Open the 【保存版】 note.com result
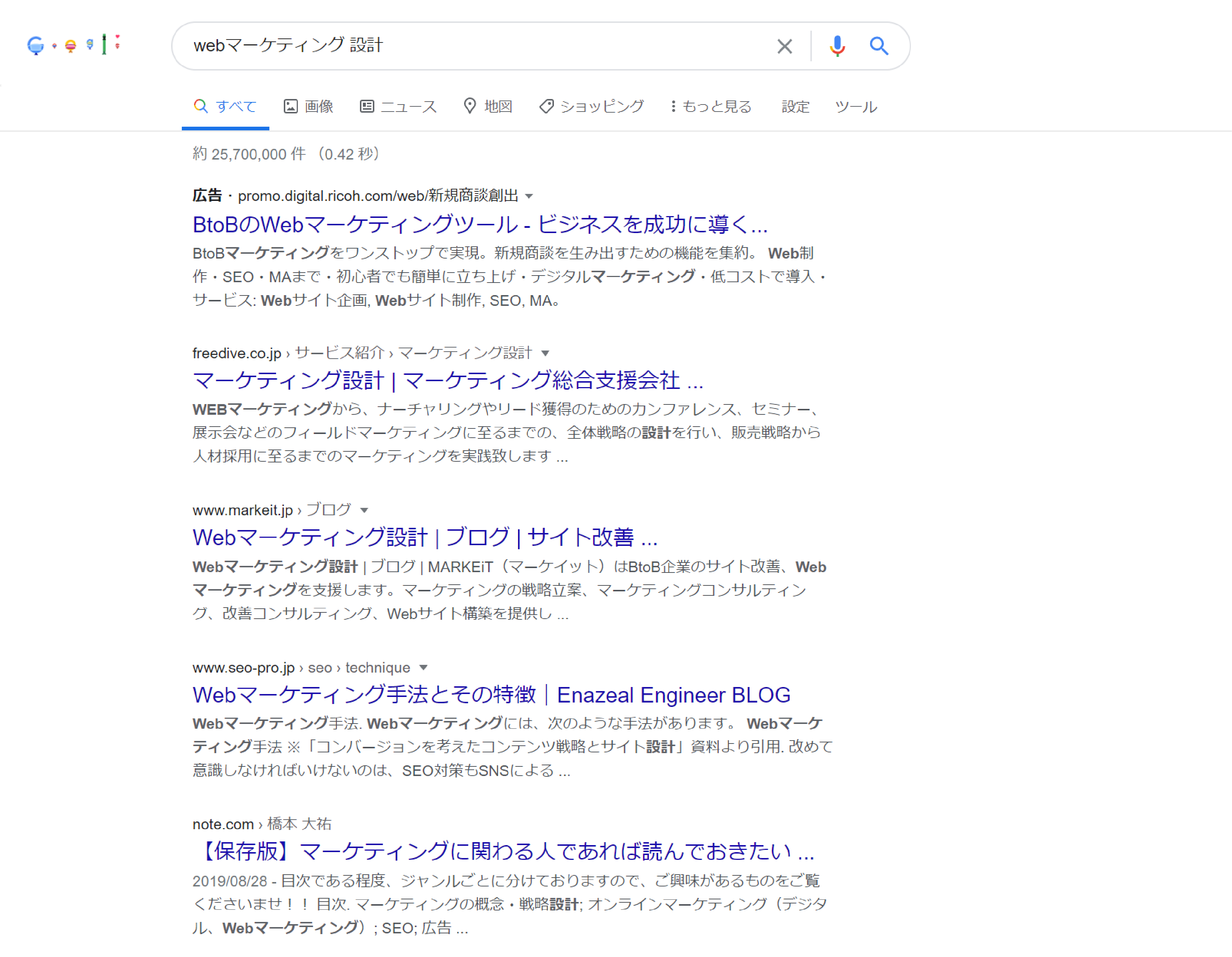1232x957 pixels. click(x=503, y=851)
